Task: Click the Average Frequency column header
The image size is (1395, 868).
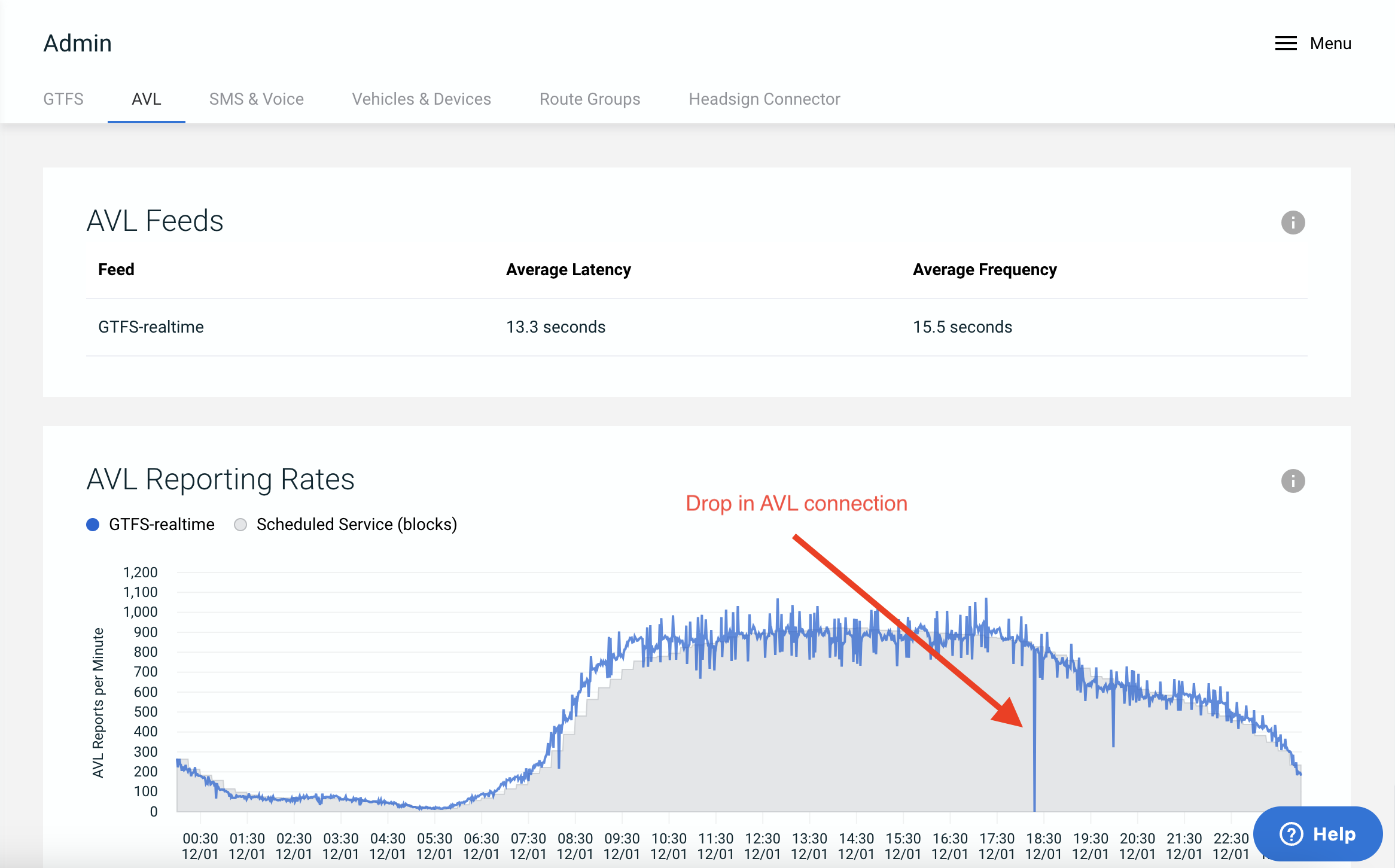Action: click(x=985, y=270)
